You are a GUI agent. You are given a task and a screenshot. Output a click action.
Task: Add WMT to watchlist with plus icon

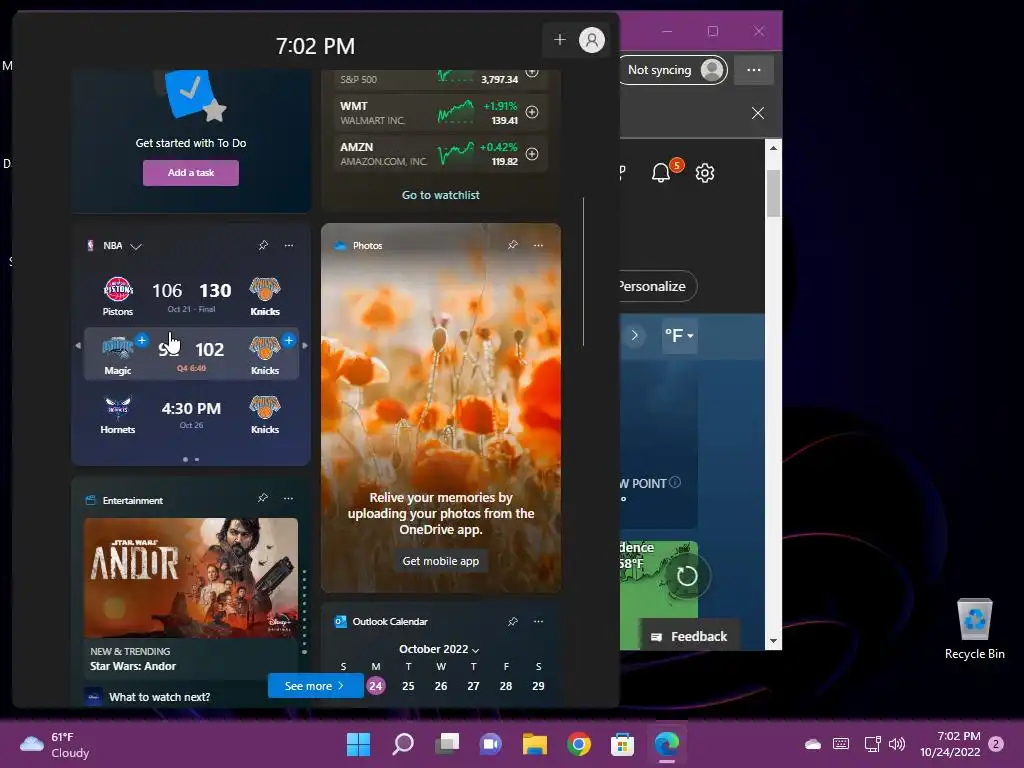532,112
